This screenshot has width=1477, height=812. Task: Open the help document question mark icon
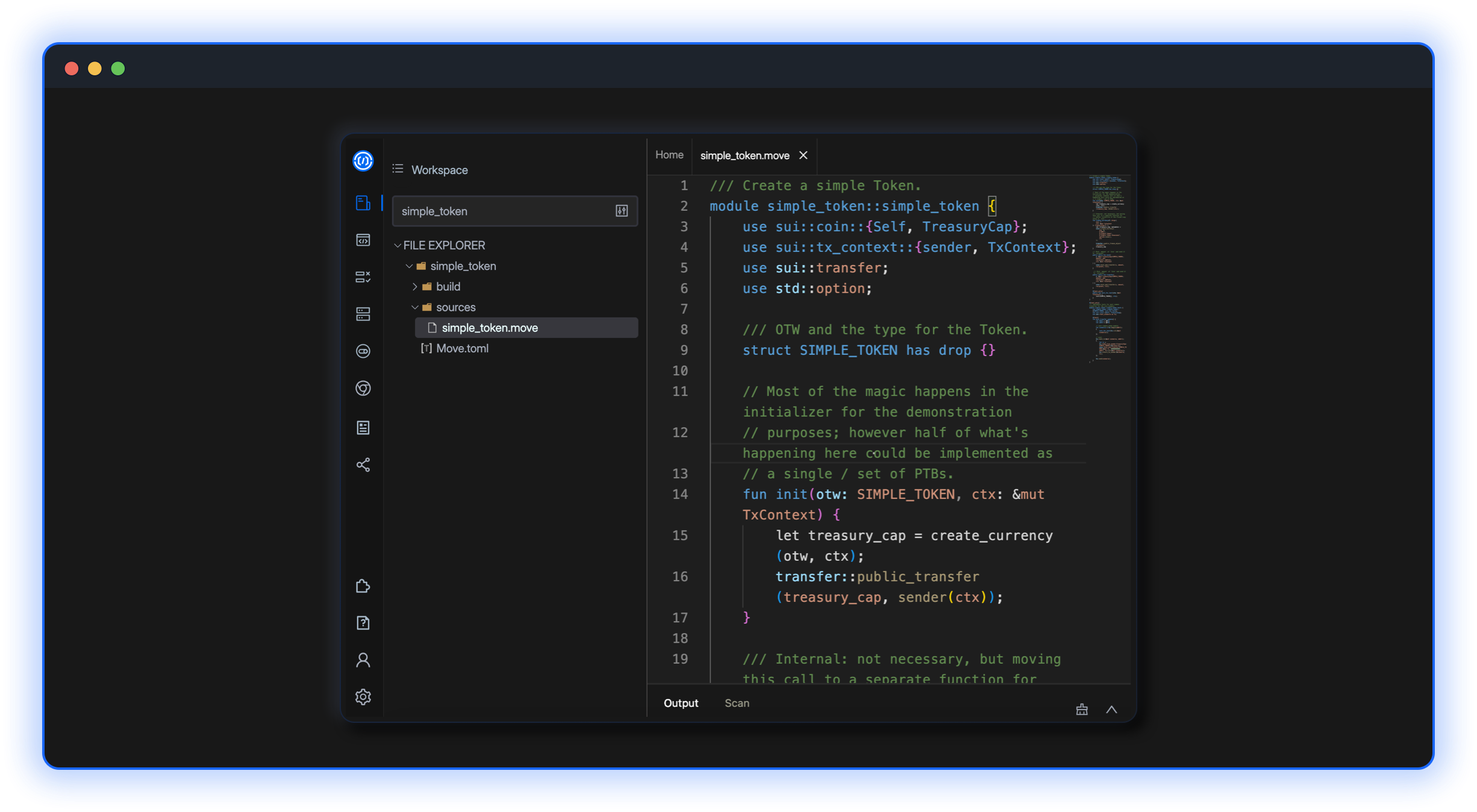click(363, 623)
